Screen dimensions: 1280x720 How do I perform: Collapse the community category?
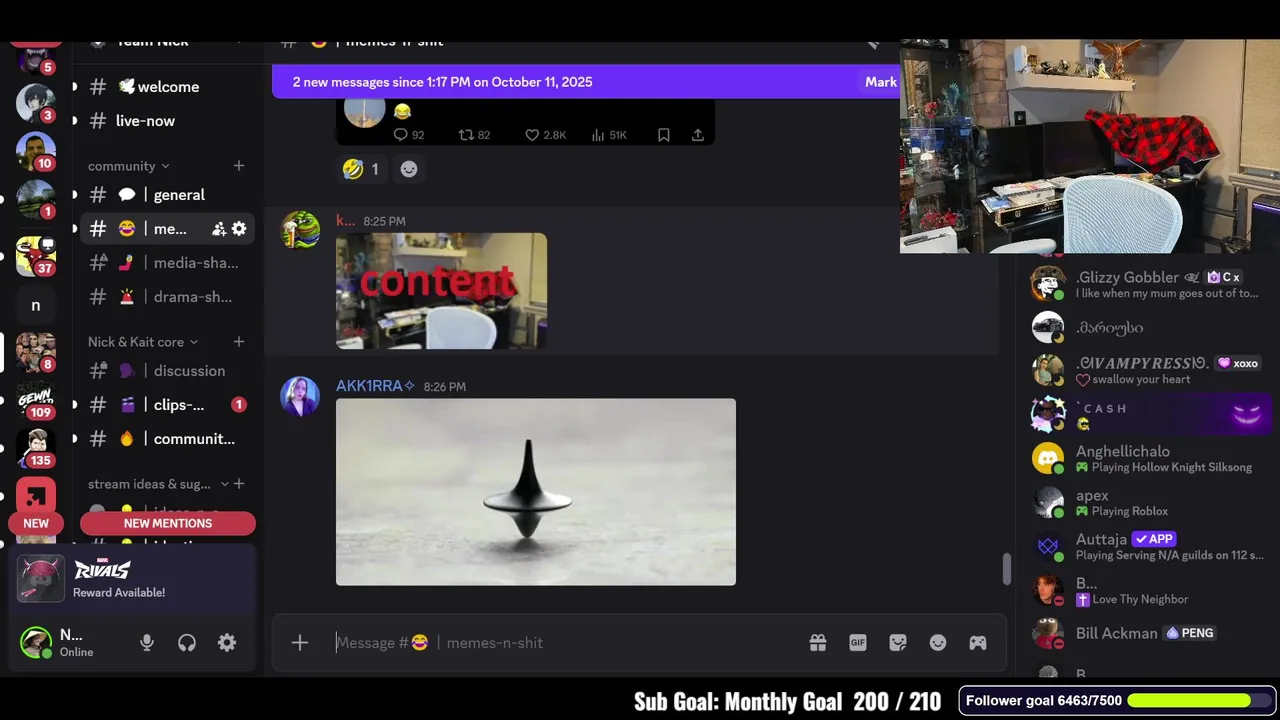click(128, 166)
